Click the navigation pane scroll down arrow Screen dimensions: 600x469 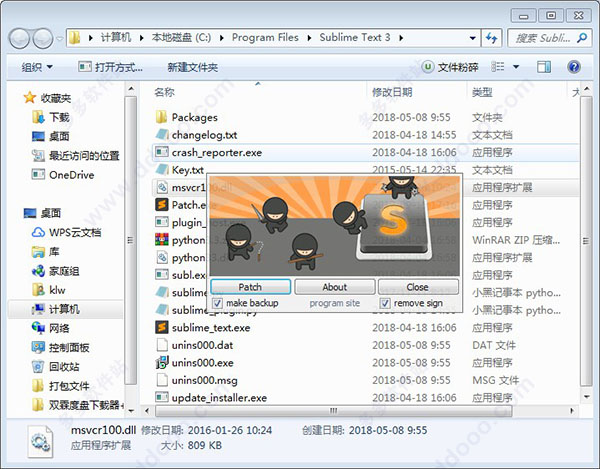[x=131, y=411]
